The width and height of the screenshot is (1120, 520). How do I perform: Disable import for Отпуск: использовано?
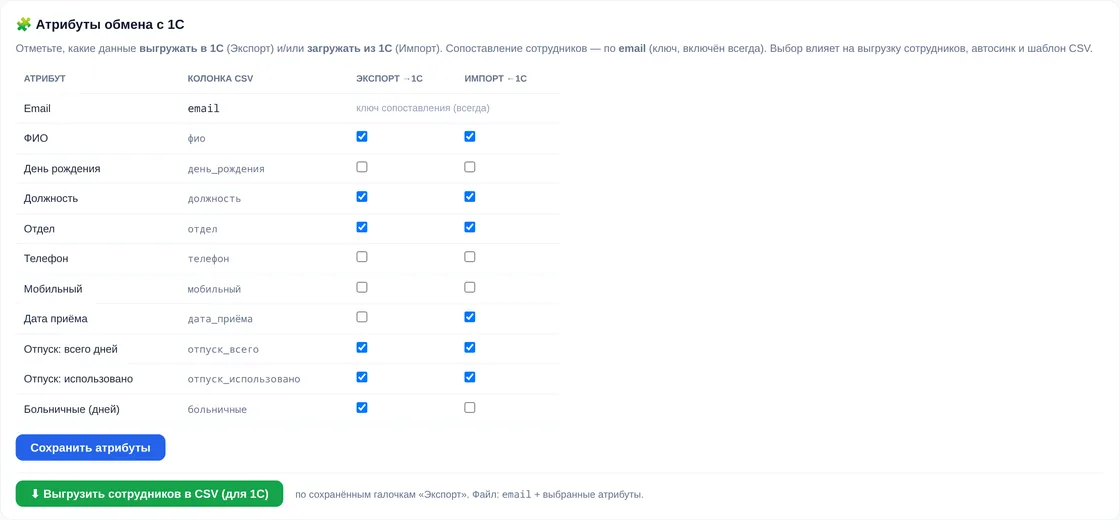coord(469,377)
